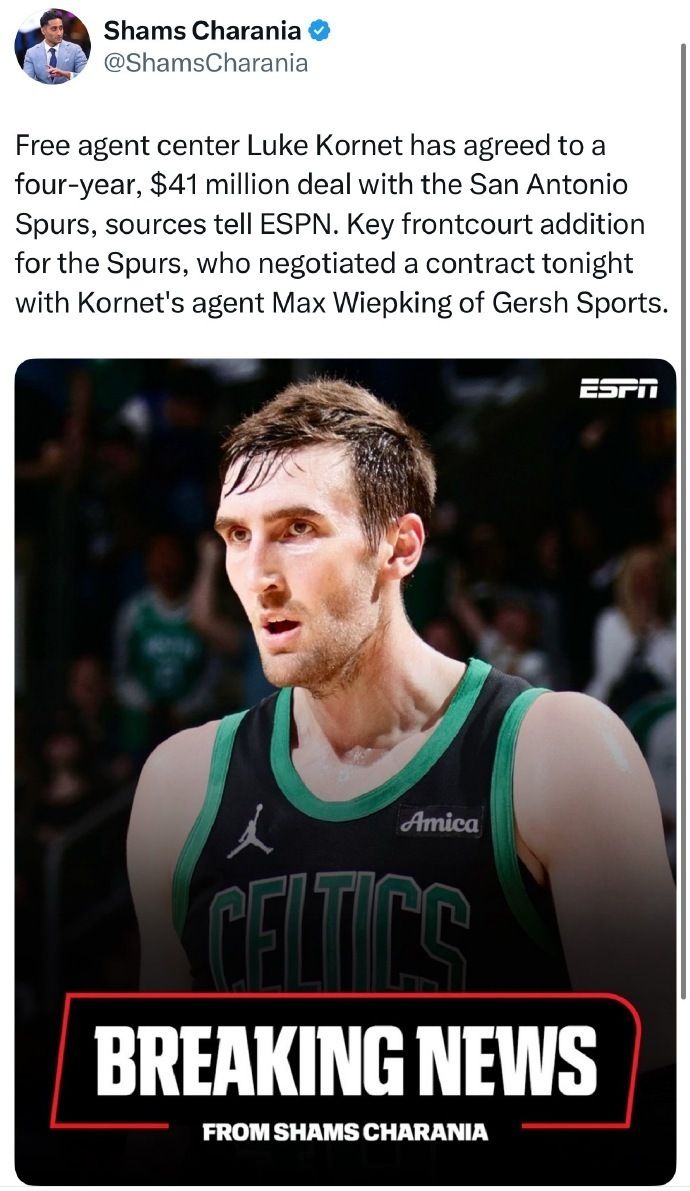
Task: Open the Shams Charania display name
Action: (202, 30)
